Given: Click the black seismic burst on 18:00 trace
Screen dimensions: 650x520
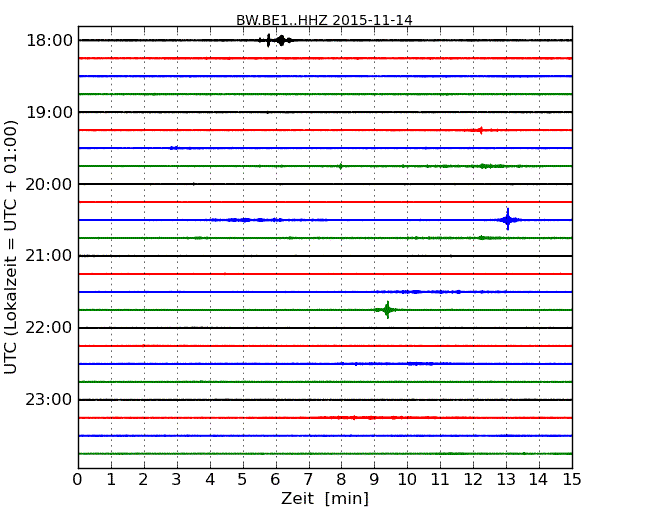Looking at the screenshot, I should click(276, 40).
